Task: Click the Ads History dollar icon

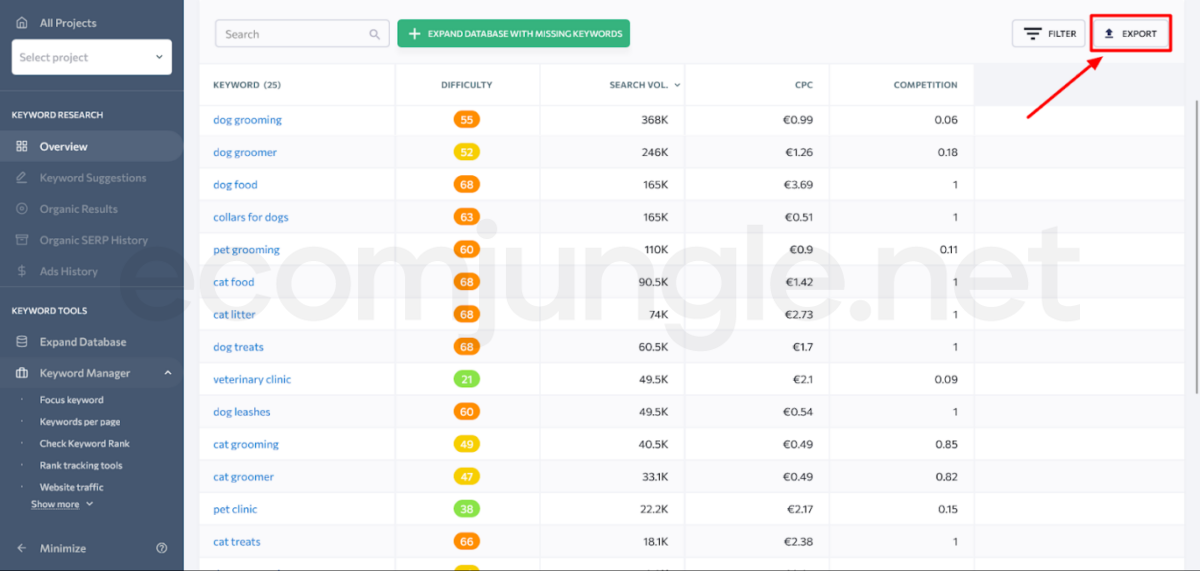Action: (22, 271)
